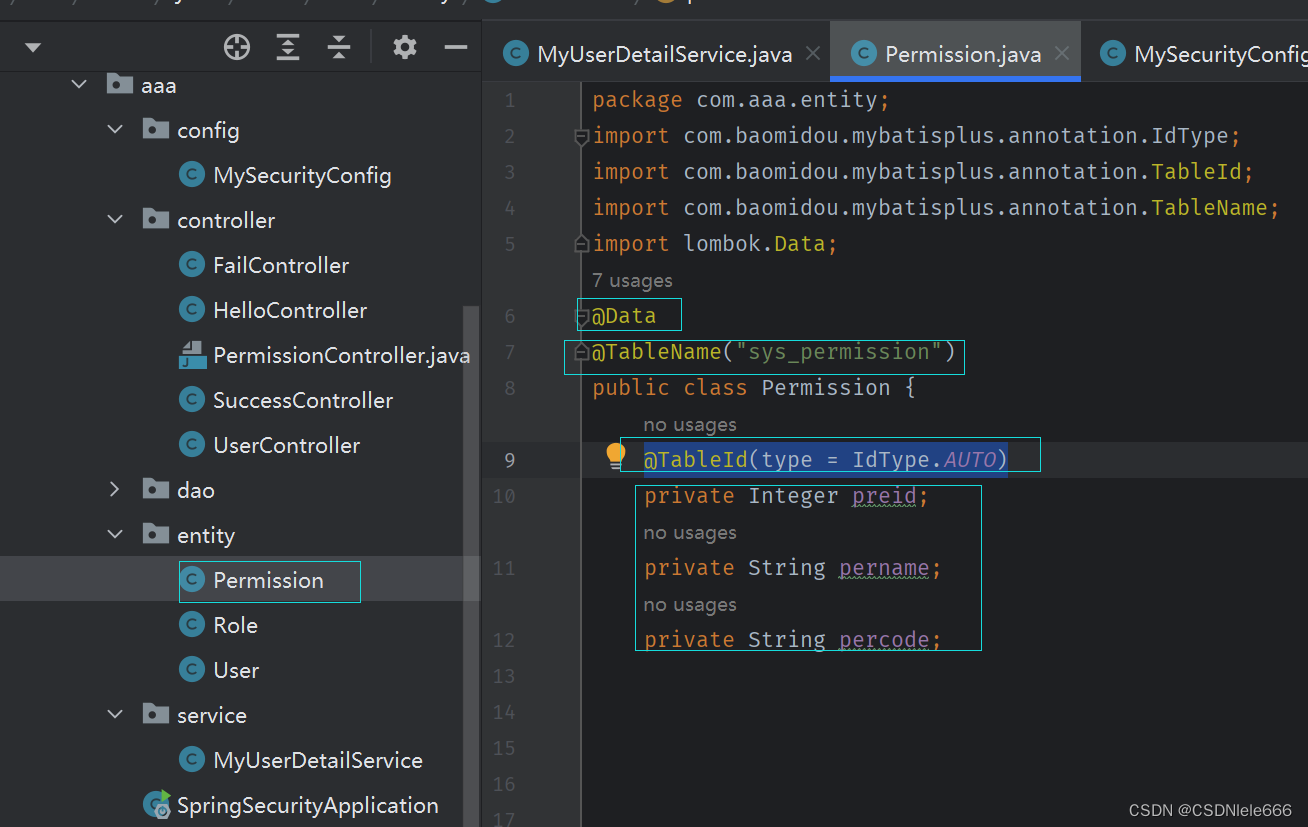Click the Expand All icon in project panel

287,46
